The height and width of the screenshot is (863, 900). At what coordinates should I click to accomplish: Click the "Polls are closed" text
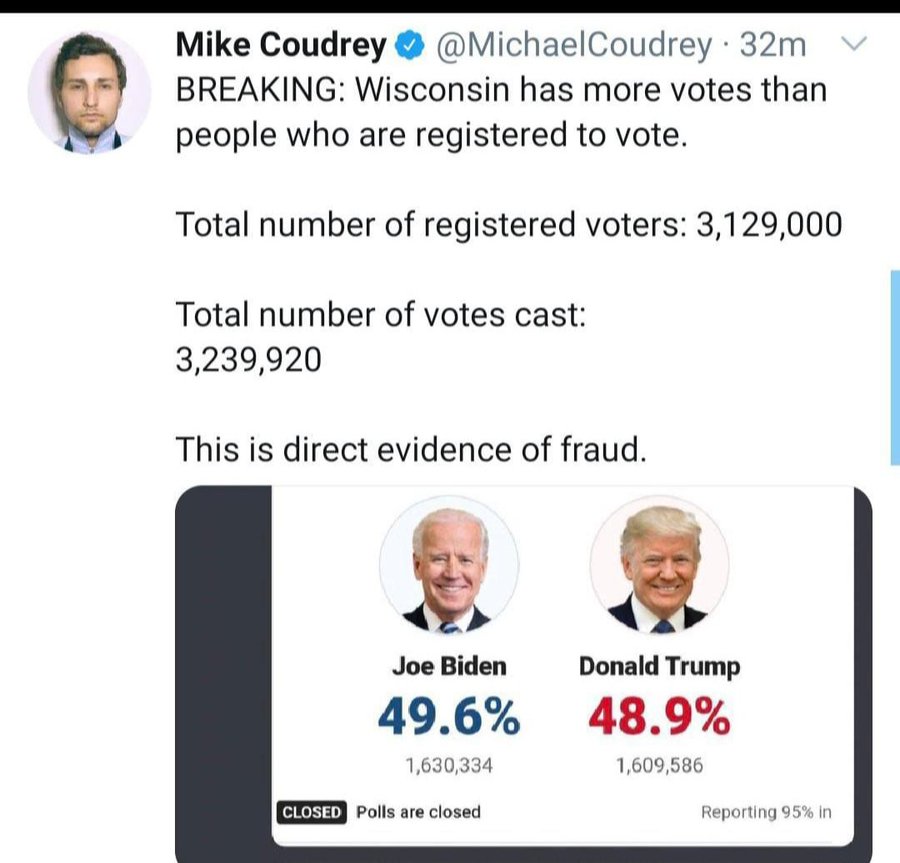[418, 812]
